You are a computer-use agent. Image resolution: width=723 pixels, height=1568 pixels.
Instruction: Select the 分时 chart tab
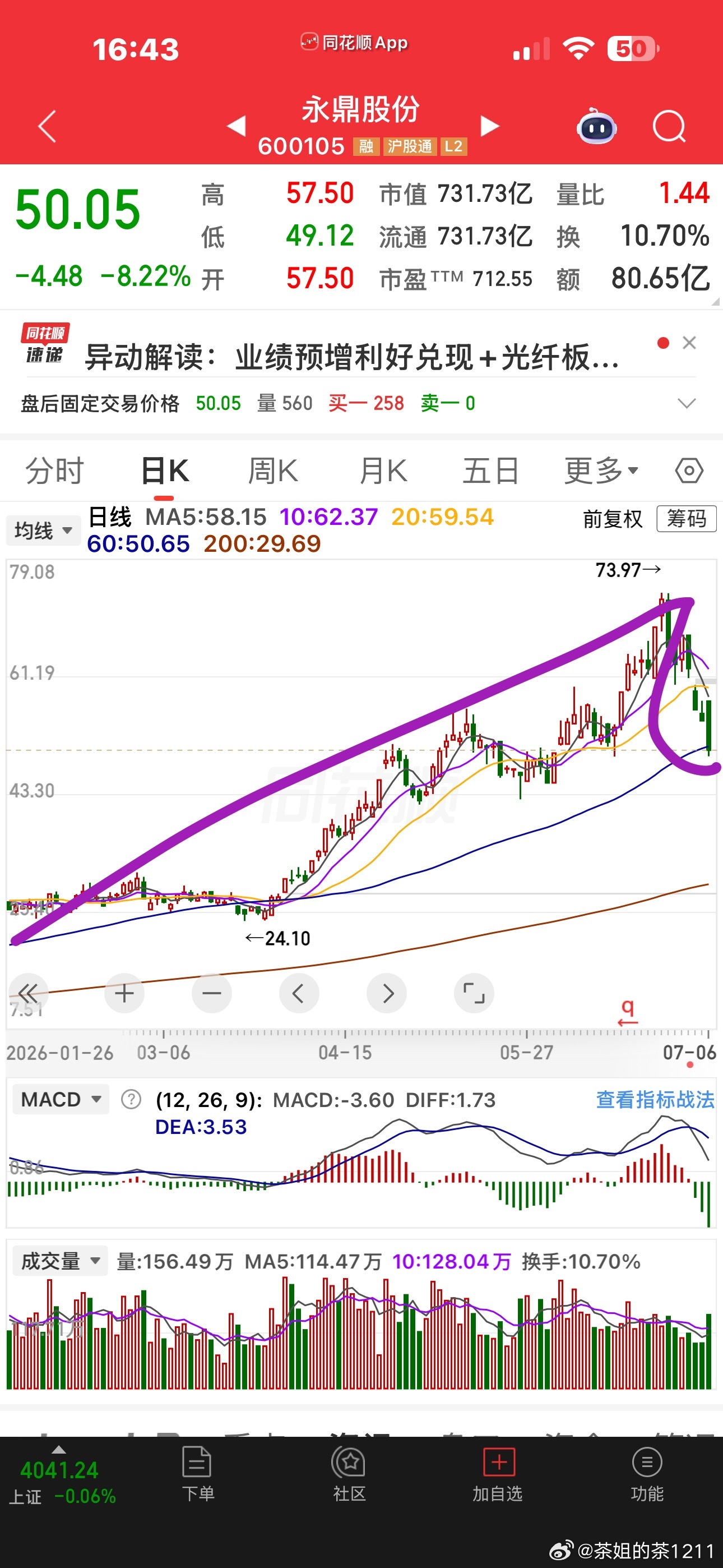[x=54, y=471]
